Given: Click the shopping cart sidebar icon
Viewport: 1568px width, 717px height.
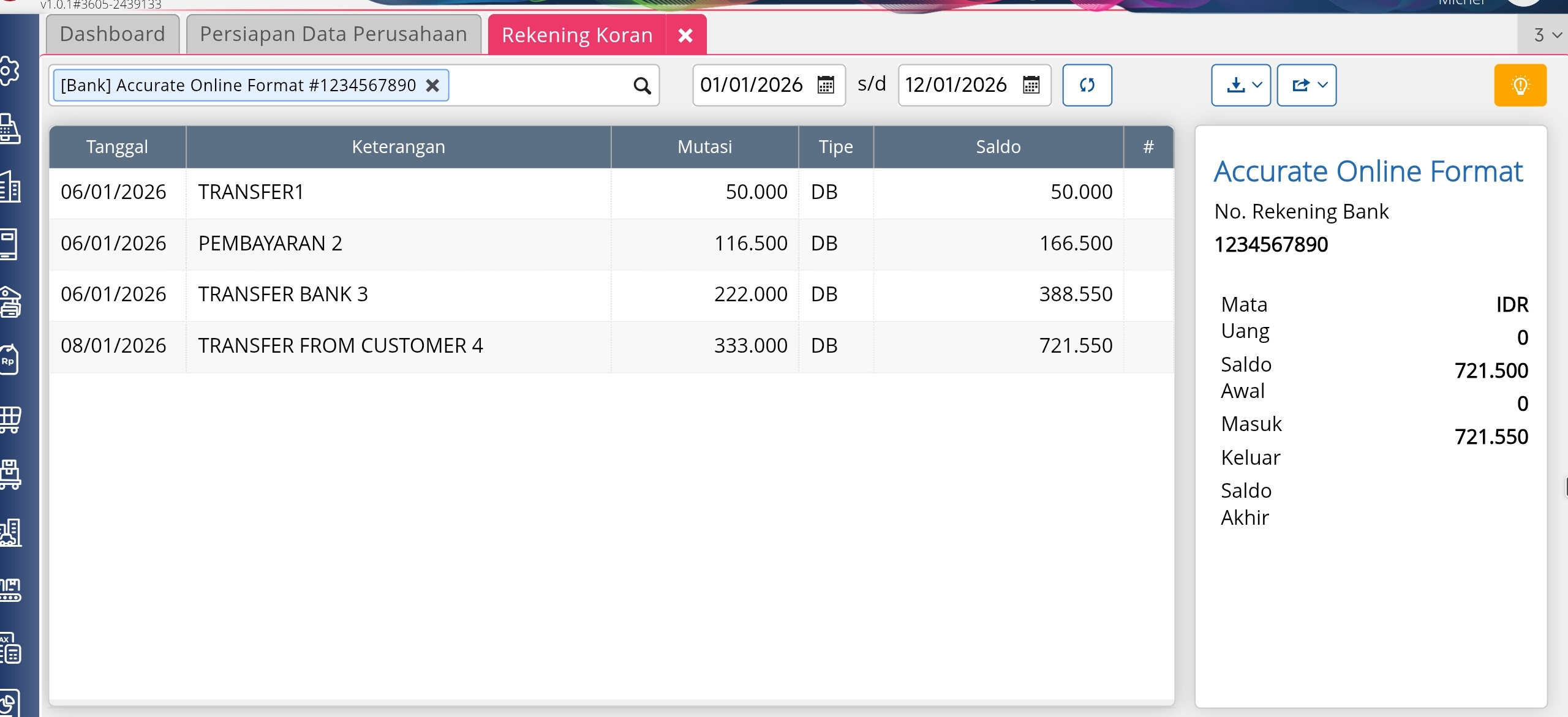Looking at the screenshot, I should [10, 419].
